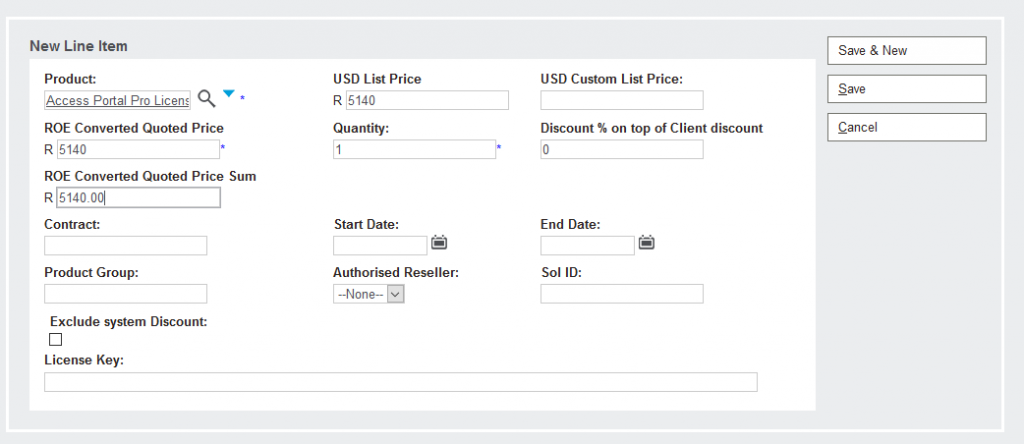Focus the USD List Price field
This screenshot has width=1024, height=444.
[x=426, y=100]
